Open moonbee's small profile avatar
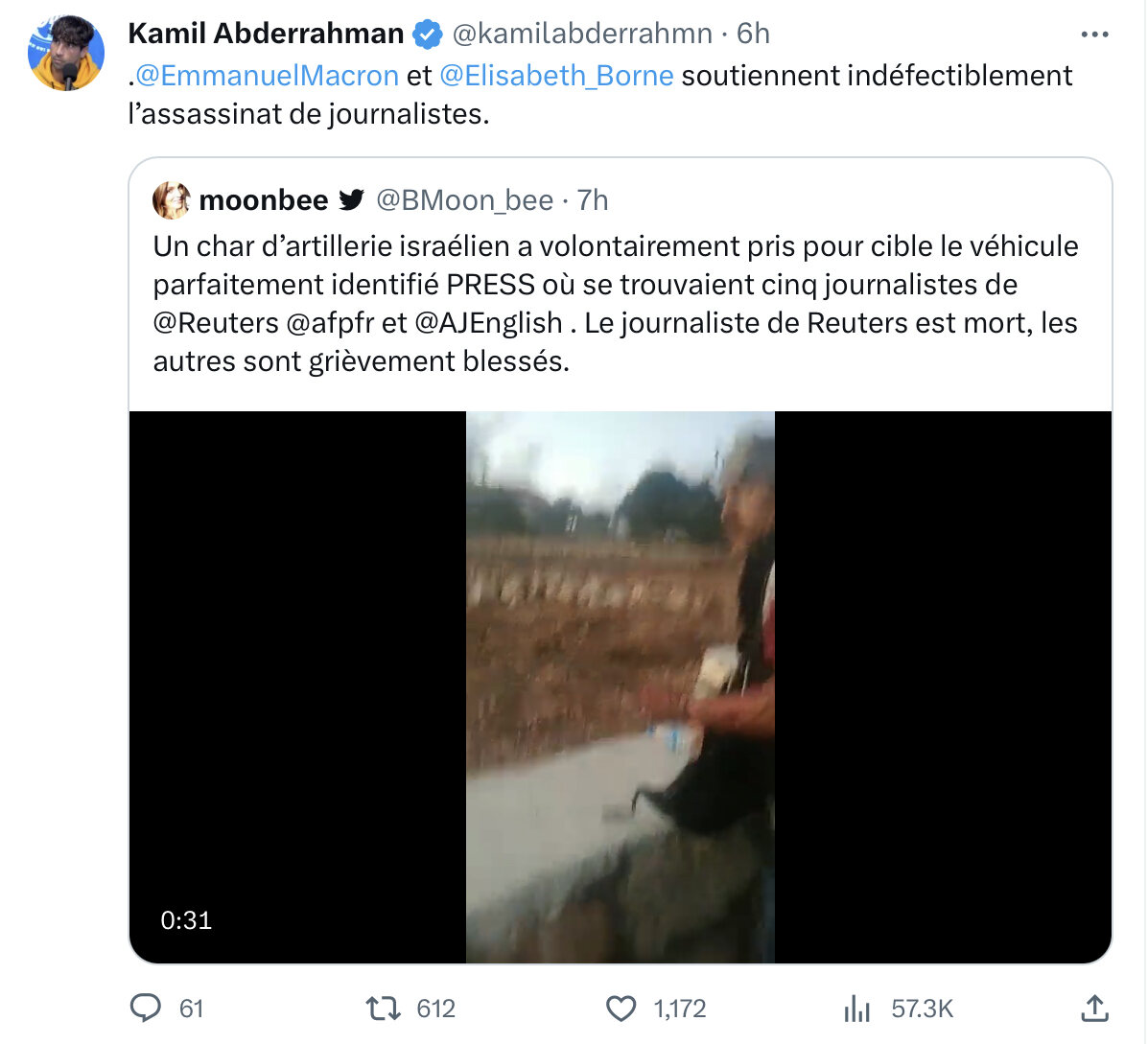 click(x=172, y=200)
